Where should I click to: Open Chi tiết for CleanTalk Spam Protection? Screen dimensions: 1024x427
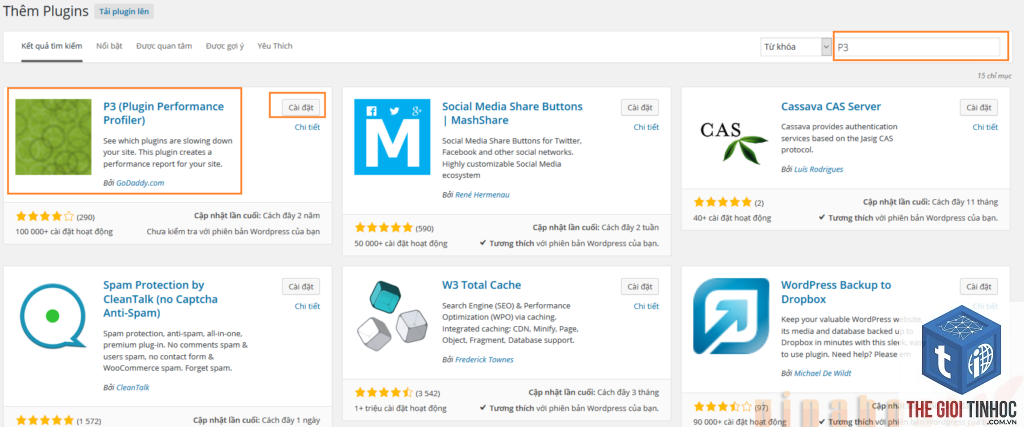click(307, 306)
